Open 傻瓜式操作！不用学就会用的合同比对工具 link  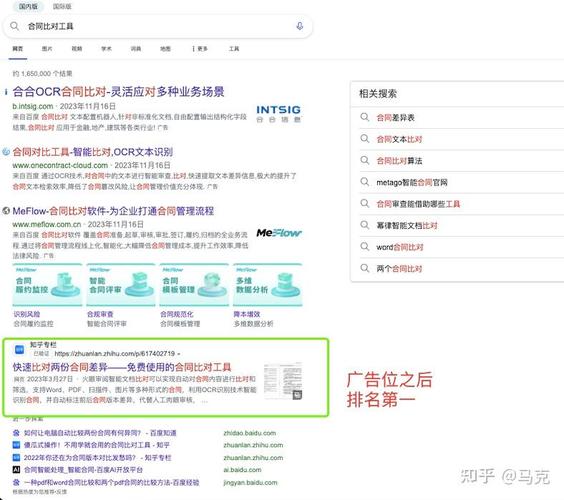97,445
